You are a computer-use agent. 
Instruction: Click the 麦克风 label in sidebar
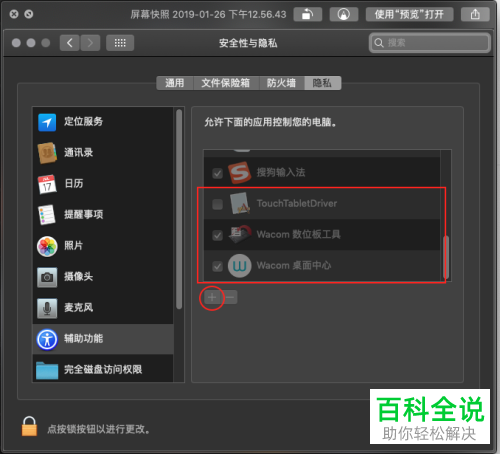[79, 307]
